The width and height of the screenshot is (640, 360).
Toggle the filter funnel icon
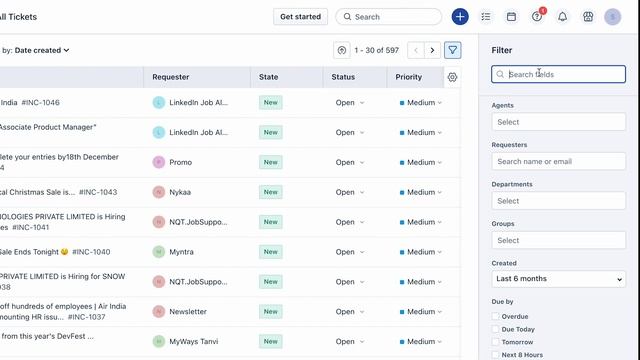click(453, 50)
